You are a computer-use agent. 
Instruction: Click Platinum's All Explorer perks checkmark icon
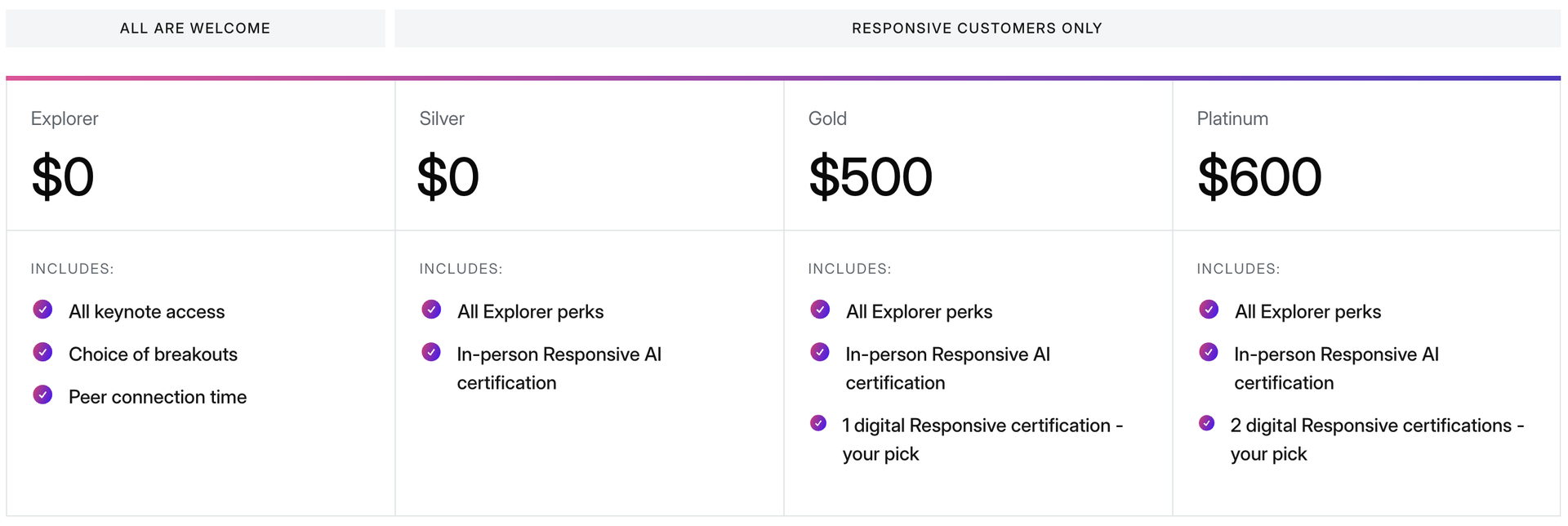[1209, 310]
